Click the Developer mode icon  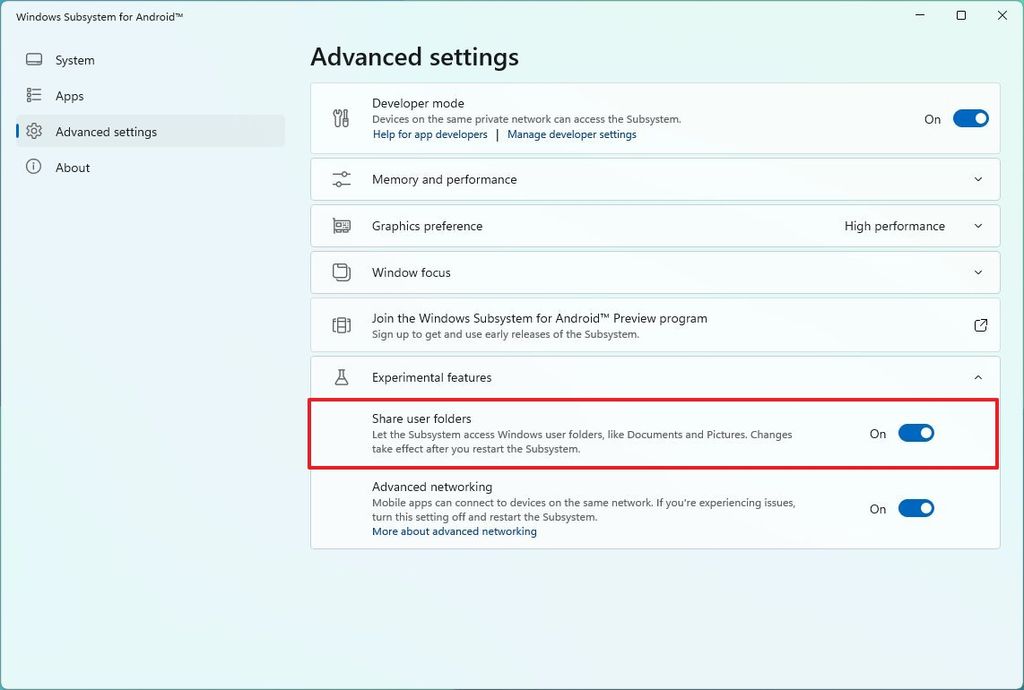[341, 118]
